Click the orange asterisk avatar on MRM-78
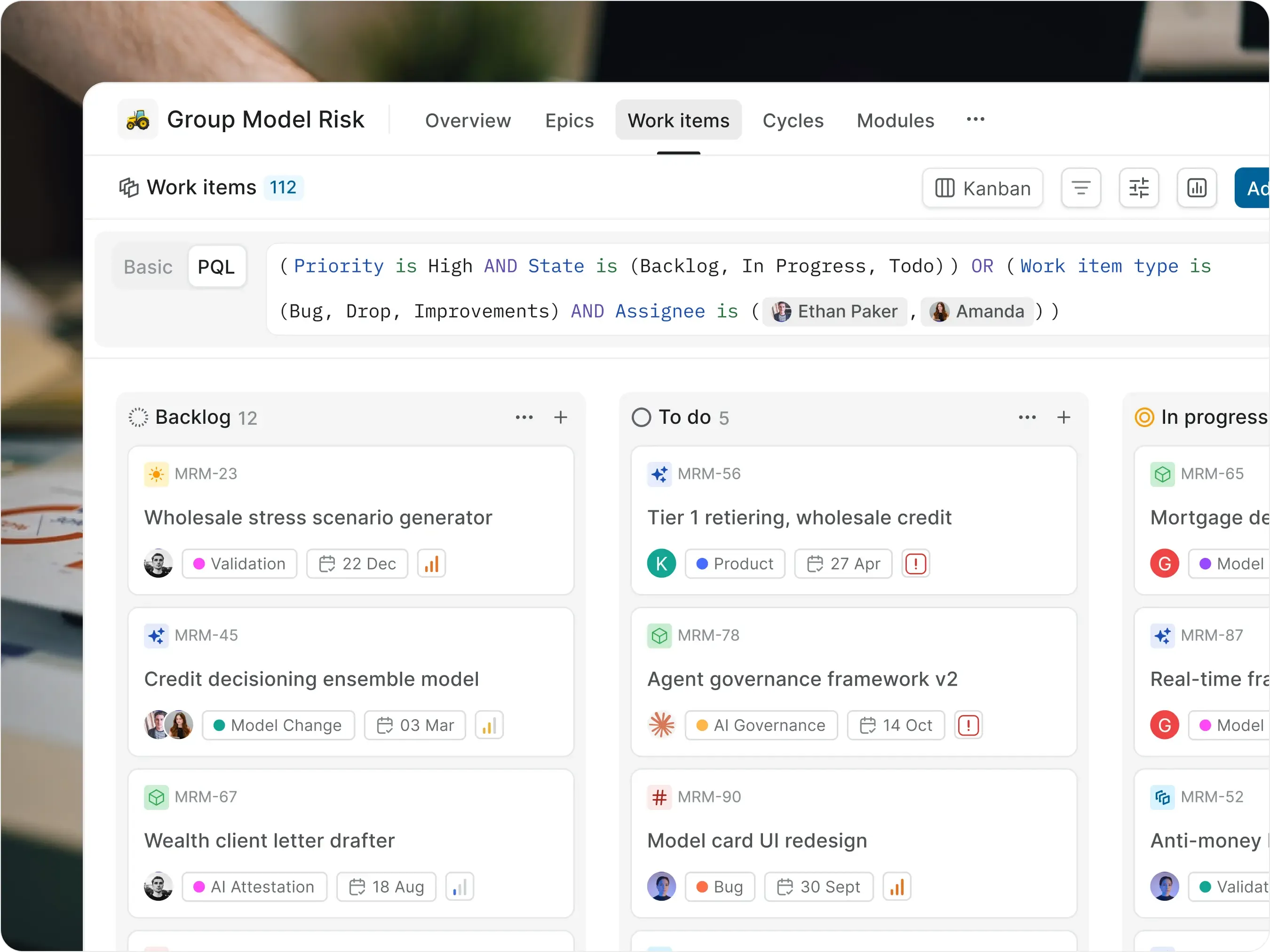 (x=661, y=725)
